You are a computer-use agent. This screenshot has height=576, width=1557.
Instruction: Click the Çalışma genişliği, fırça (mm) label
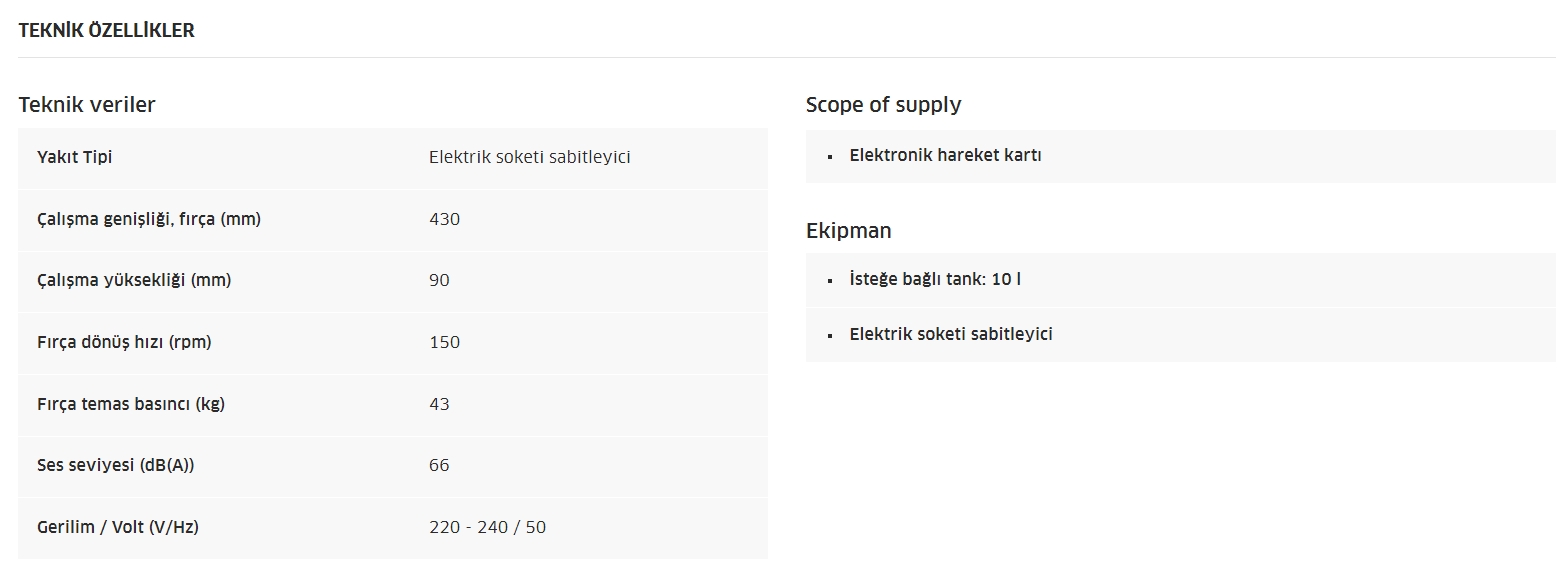tap(149, 219)
